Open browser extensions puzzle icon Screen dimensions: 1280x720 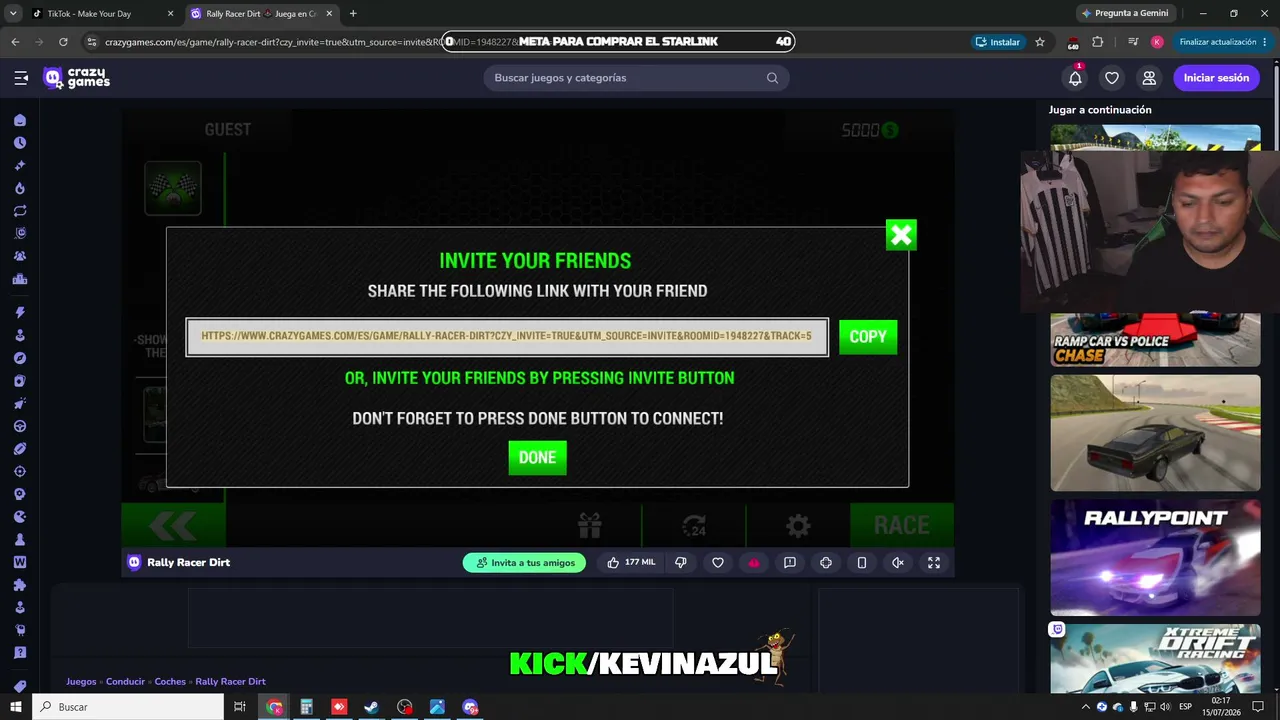coord(1098,42)
